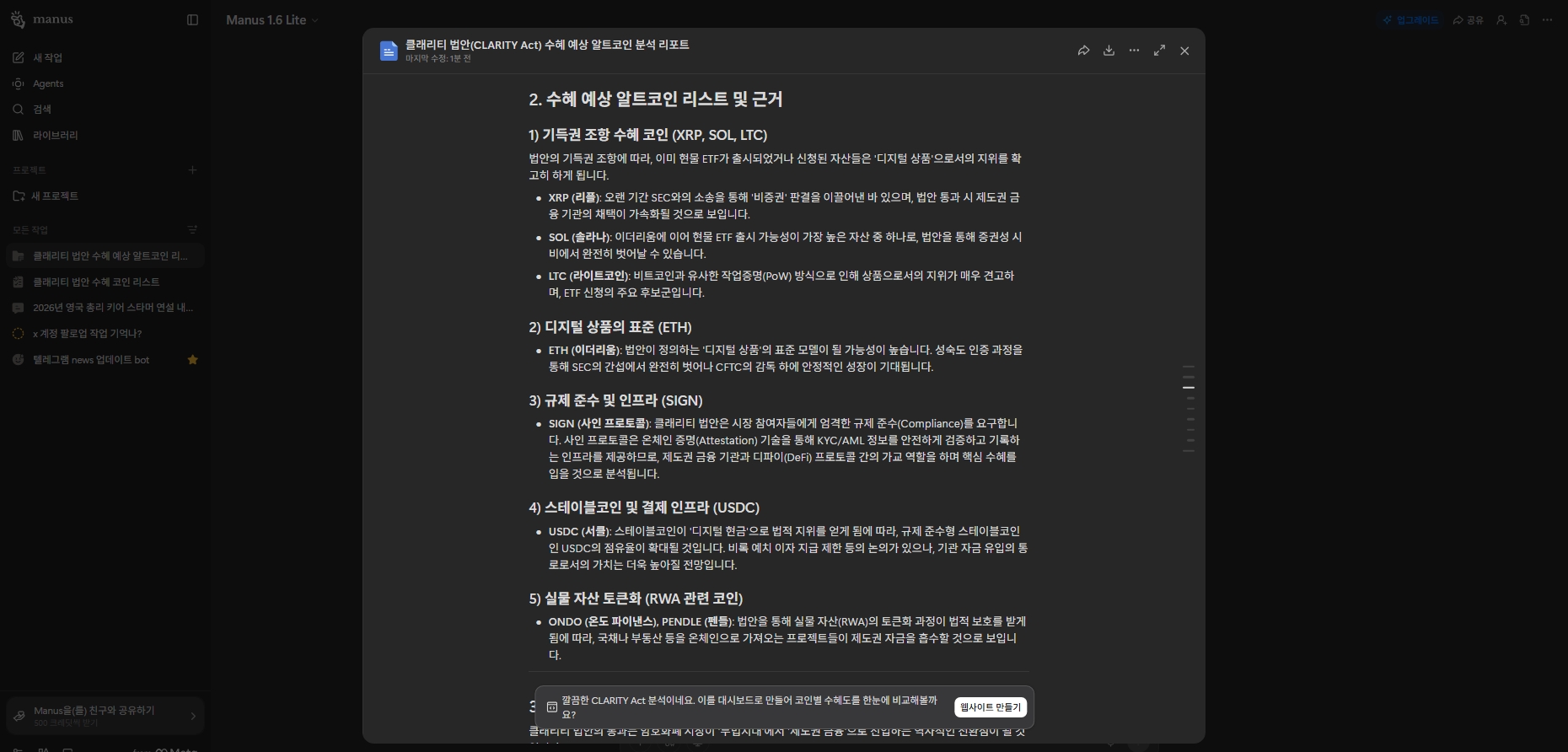The width and height of the screenshot is (1568, 752).
Task: Click the invite collaborator icon in top bar
Action: 1501,20
